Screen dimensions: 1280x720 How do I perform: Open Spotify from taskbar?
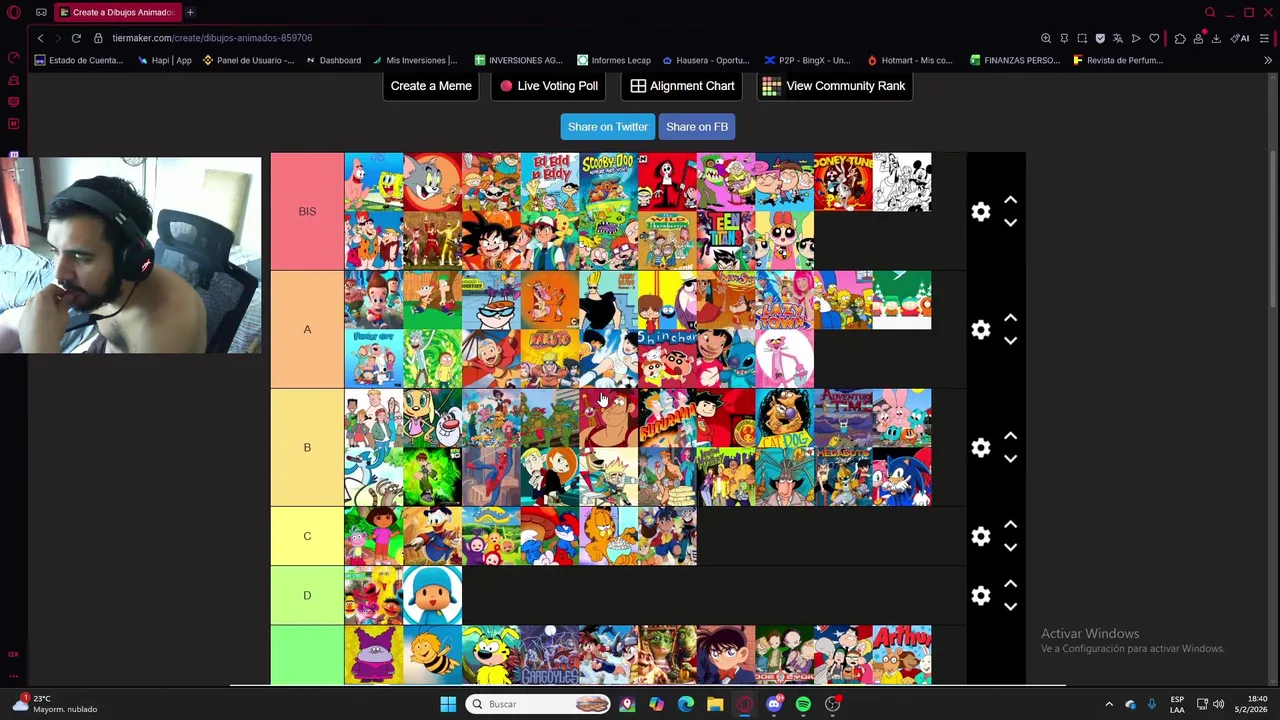pyautogui.click(x=803, y=704)
